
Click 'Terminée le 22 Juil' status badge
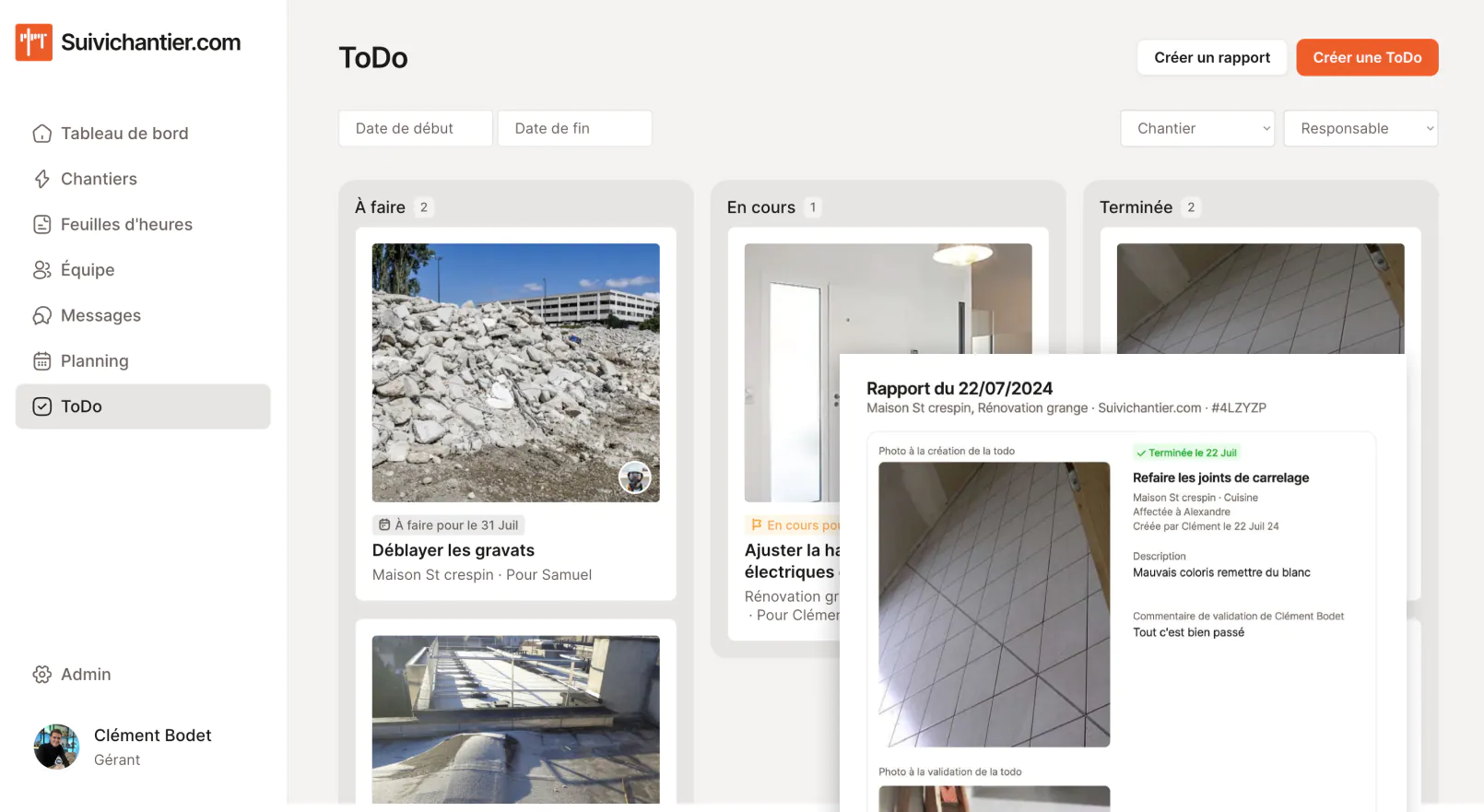1186,453
